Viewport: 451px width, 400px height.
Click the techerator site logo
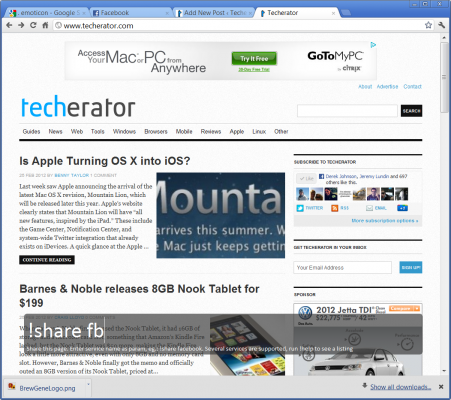(x=78, y=107)
